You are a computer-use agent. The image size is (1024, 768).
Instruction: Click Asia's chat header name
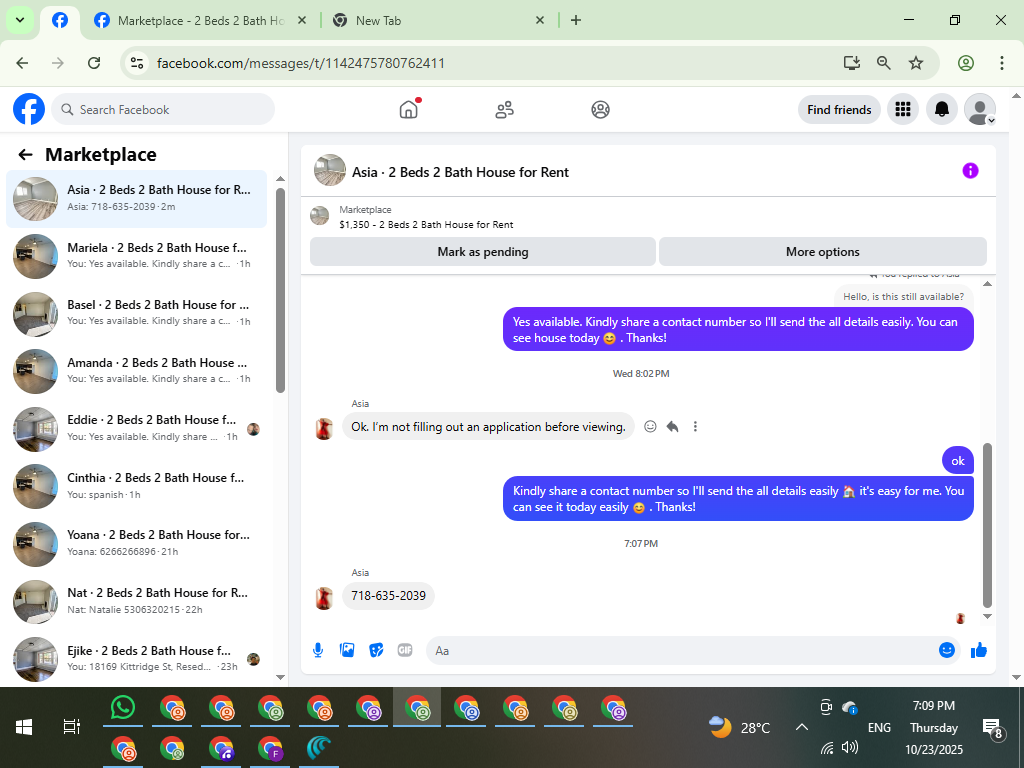(x=460, y=172)
